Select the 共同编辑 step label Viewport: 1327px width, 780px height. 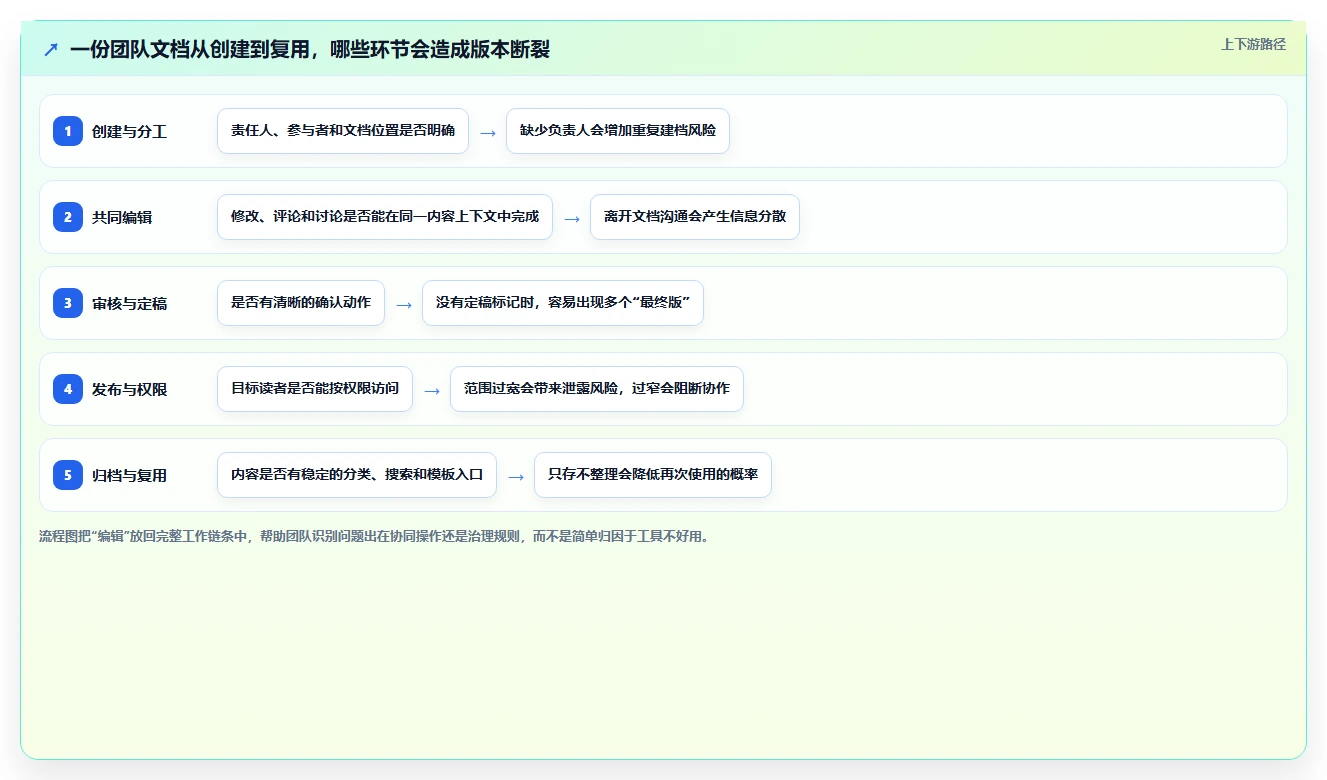[122, 217]
